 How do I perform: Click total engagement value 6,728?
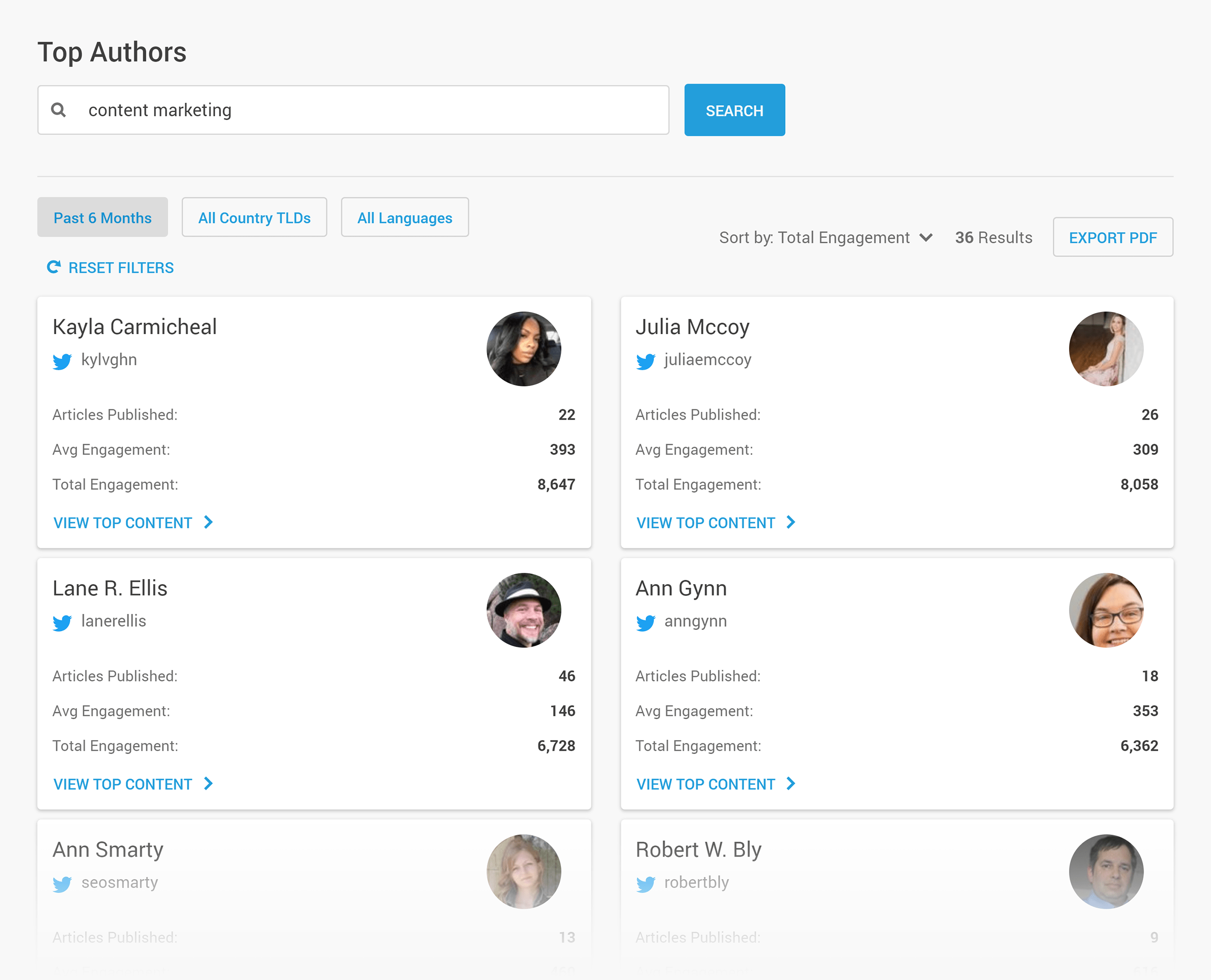(556, 746)
